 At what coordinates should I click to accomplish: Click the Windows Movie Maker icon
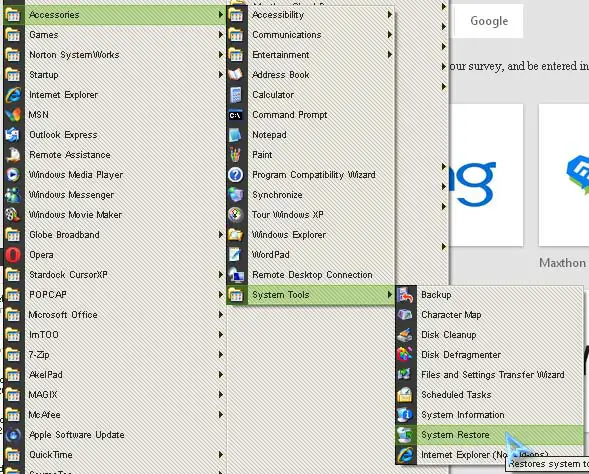point(13,214)
